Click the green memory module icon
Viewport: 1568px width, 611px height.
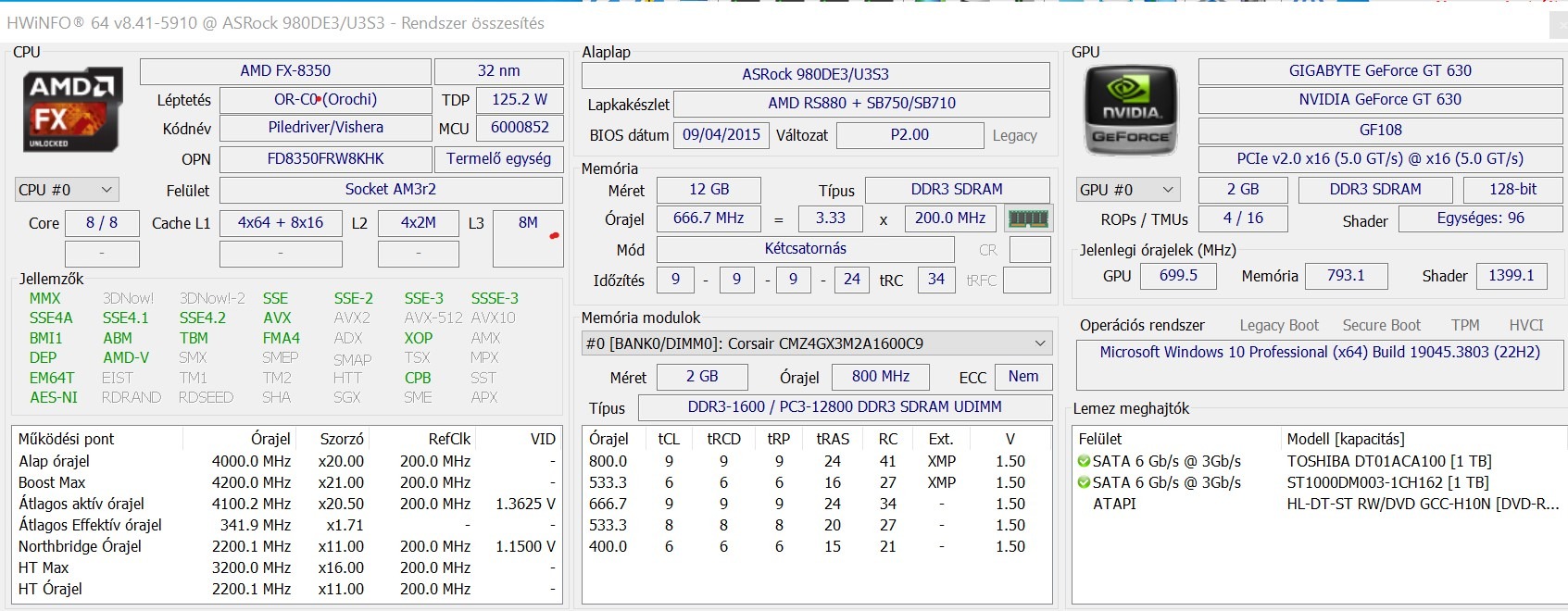[x=1028, y=219]
